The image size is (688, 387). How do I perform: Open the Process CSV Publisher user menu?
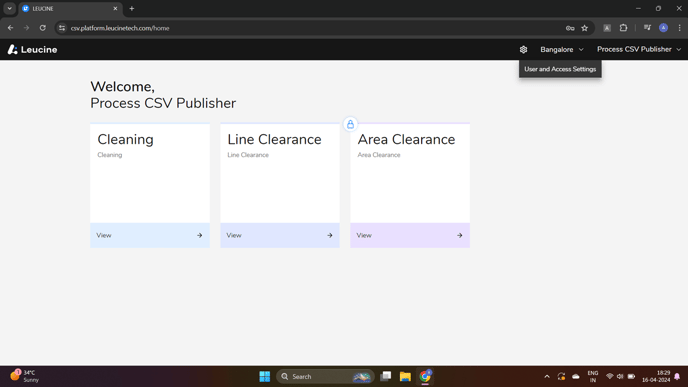[639, 50]
